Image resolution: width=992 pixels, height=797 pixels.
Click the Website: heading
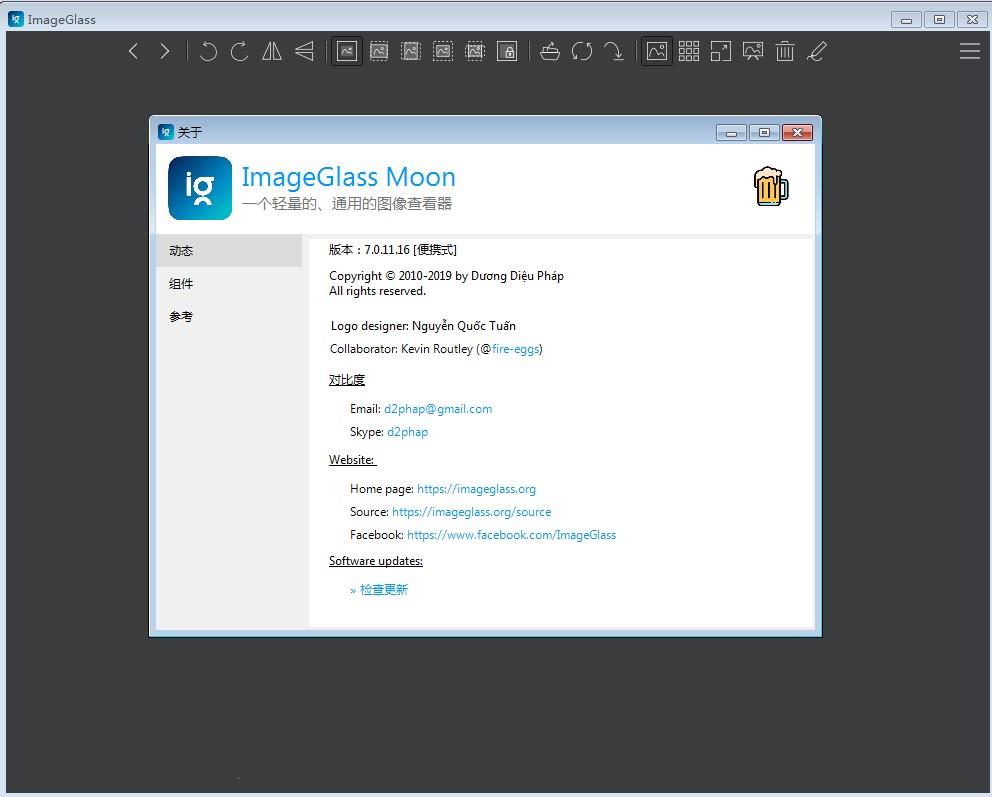352,460
